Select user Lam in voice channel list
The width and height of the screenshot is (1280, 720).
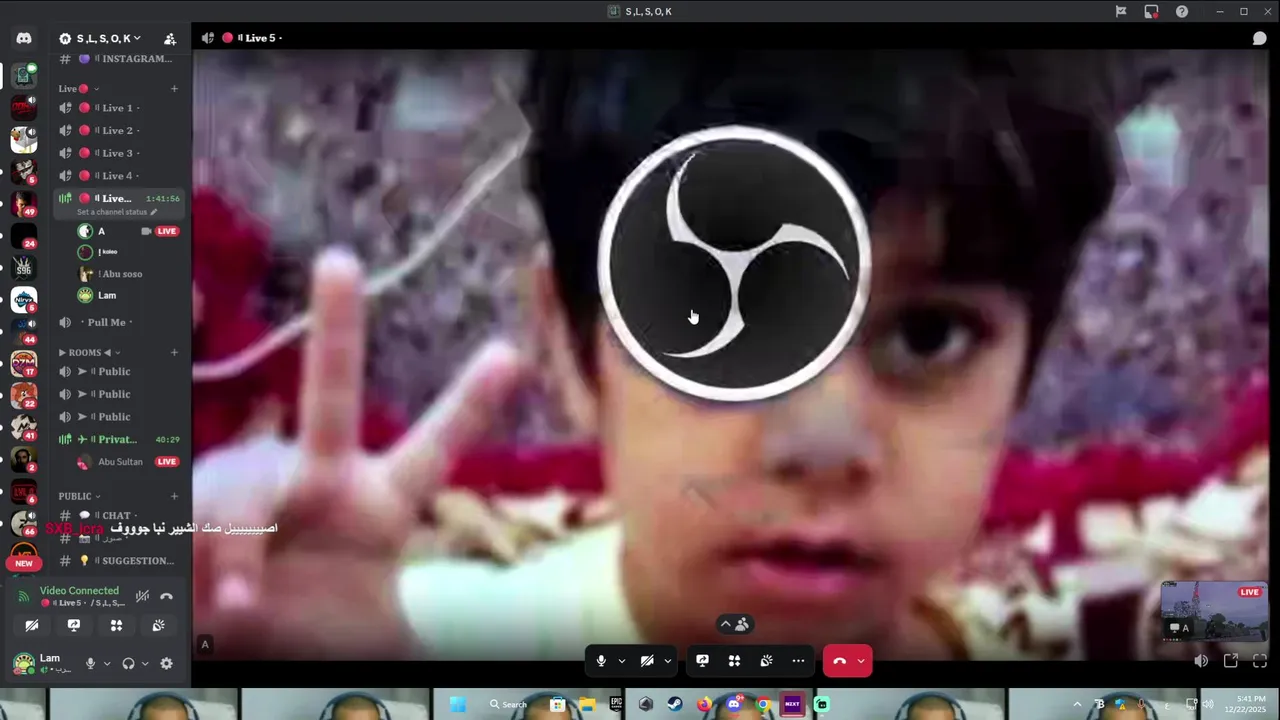[x=128, y=296]
